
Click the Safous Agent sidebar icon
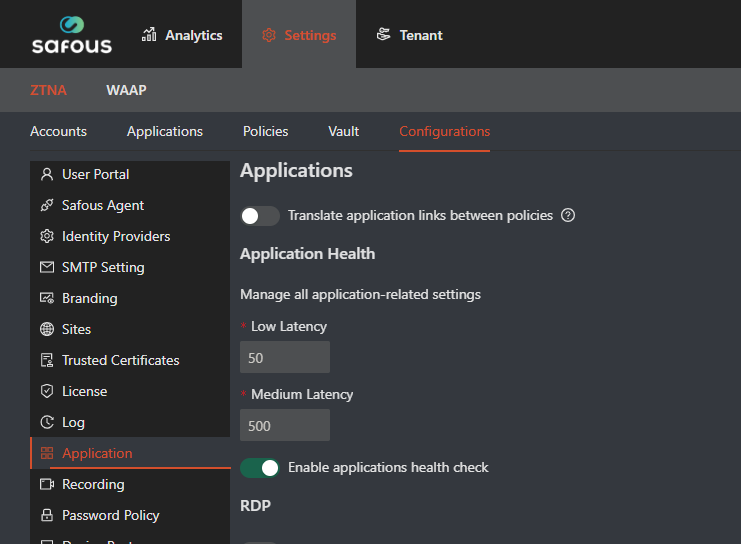click(46, 205)
